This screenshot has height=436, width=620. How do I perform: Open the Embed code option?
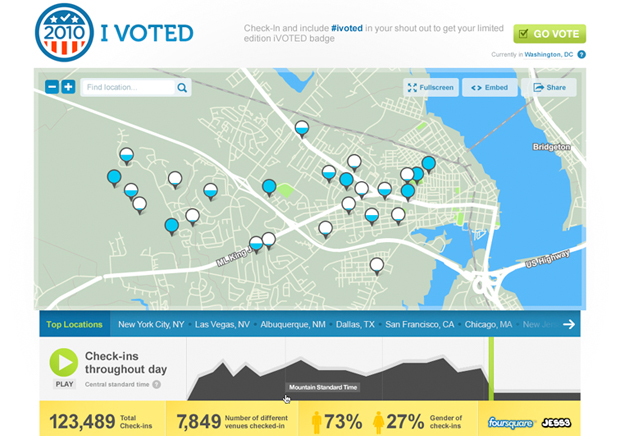490,88
